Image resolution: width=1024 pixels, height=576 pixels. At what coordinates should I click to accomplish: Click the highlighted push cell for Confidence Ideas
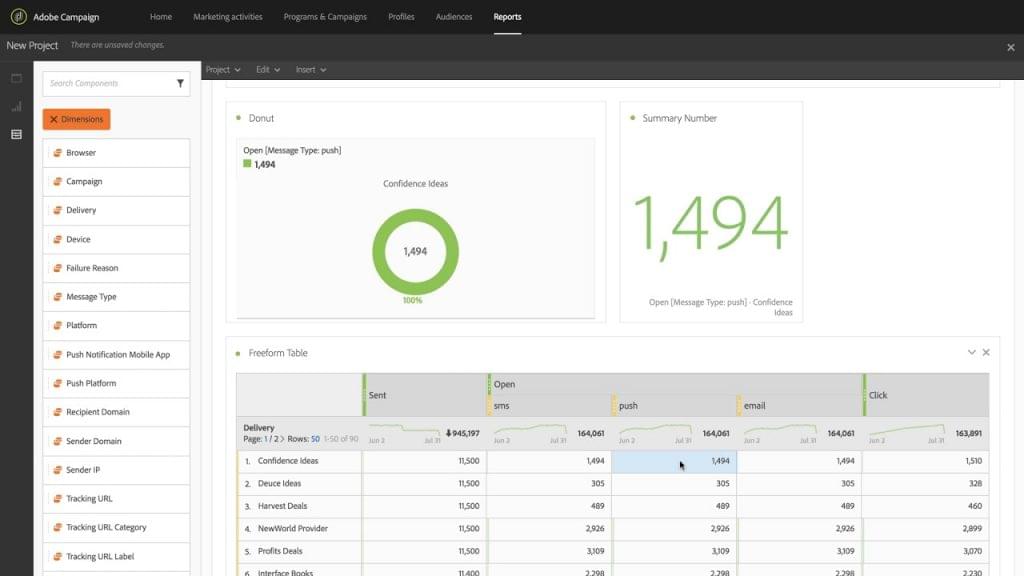click(674, 461)
